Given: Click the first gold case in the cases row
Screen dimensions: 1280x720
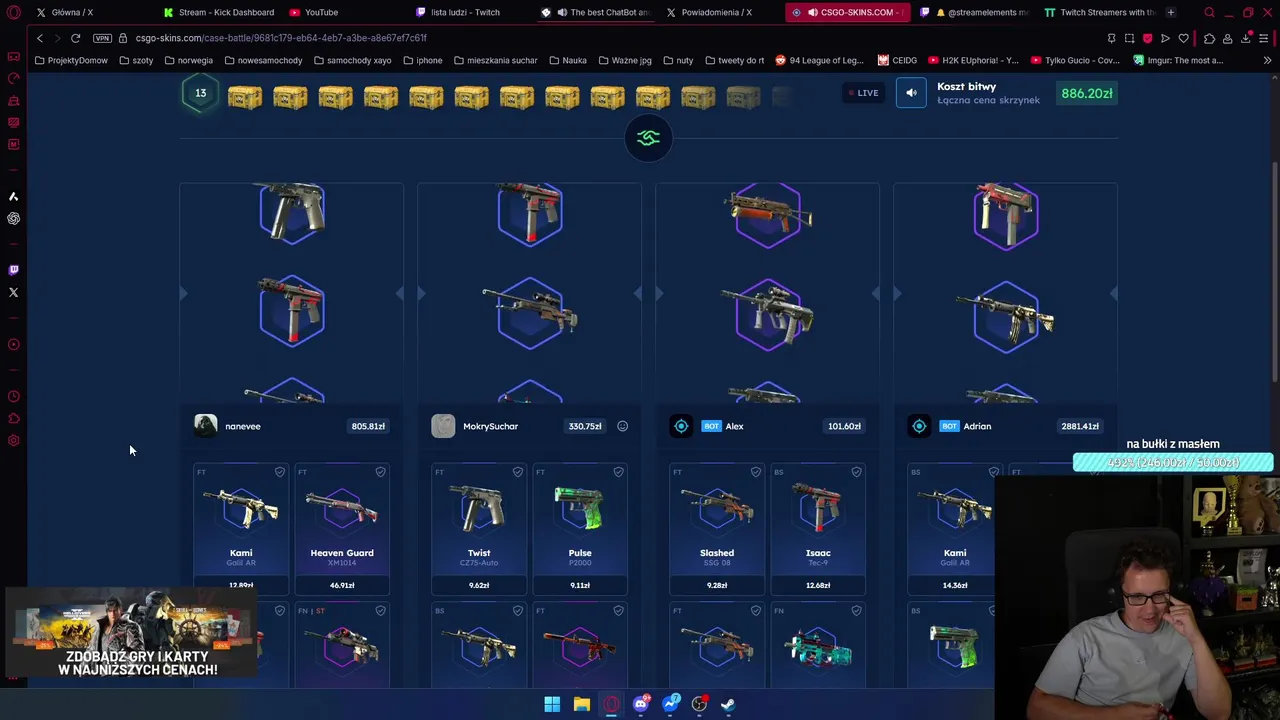Looking at the screenshot, I should pos(245,97).
